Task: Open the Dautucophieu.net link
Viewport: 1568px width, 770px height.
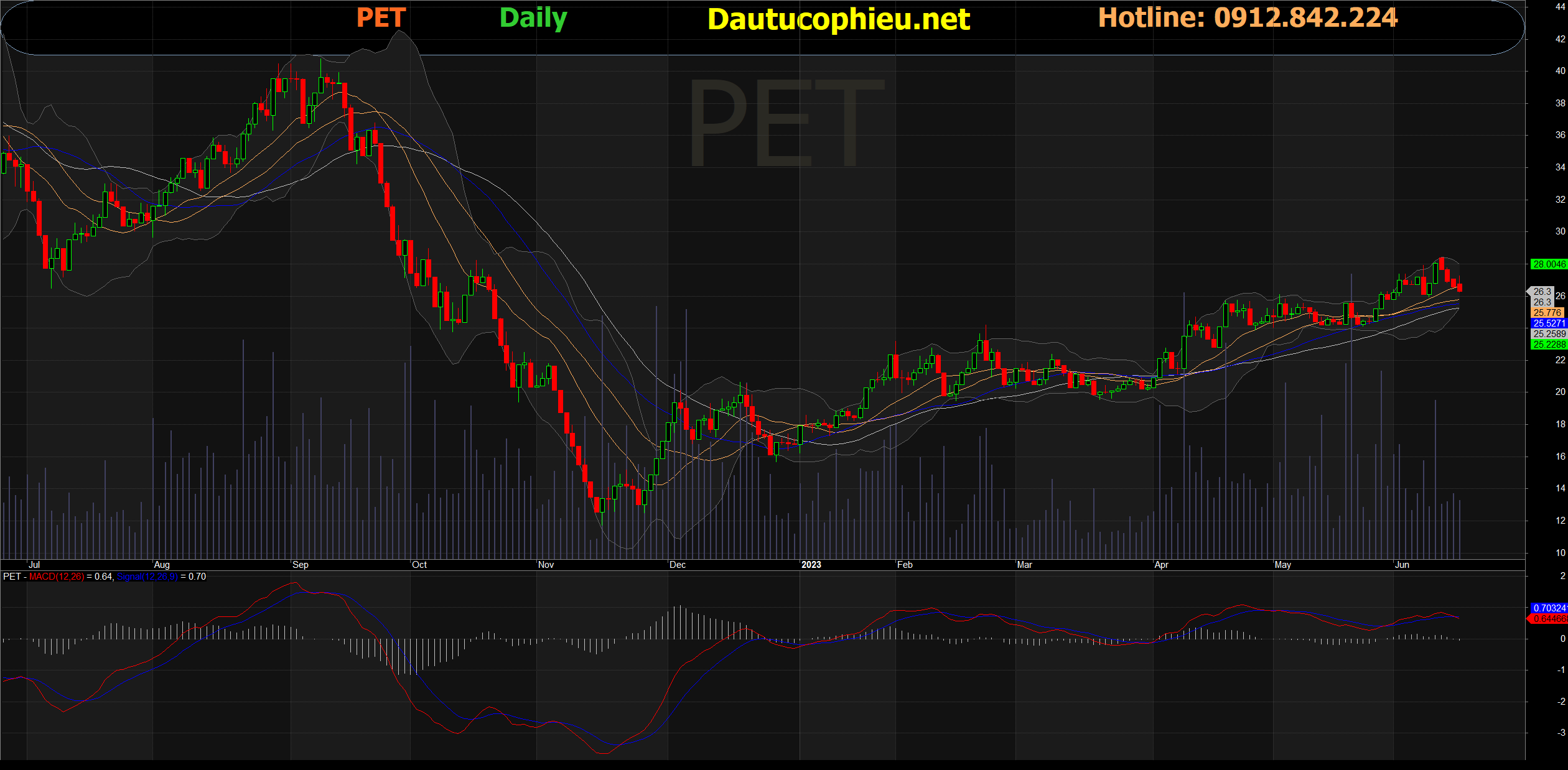Action: coord(839,19)
